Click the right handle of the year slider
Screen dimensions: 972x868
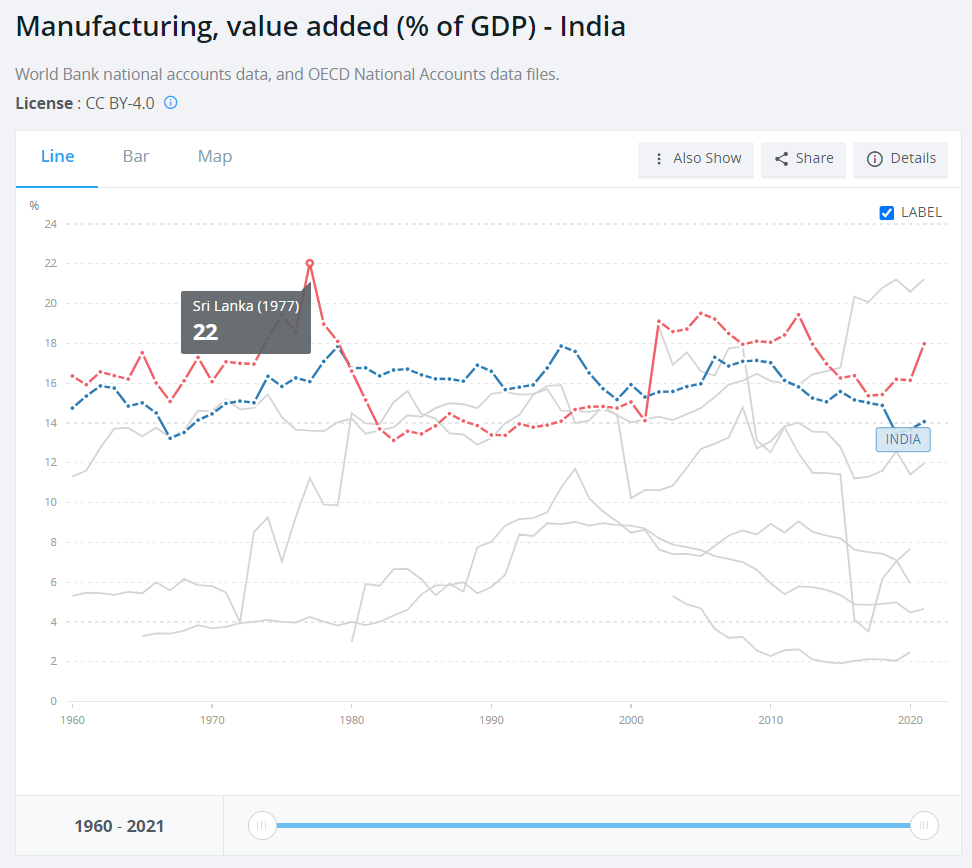tap(924, 825)
